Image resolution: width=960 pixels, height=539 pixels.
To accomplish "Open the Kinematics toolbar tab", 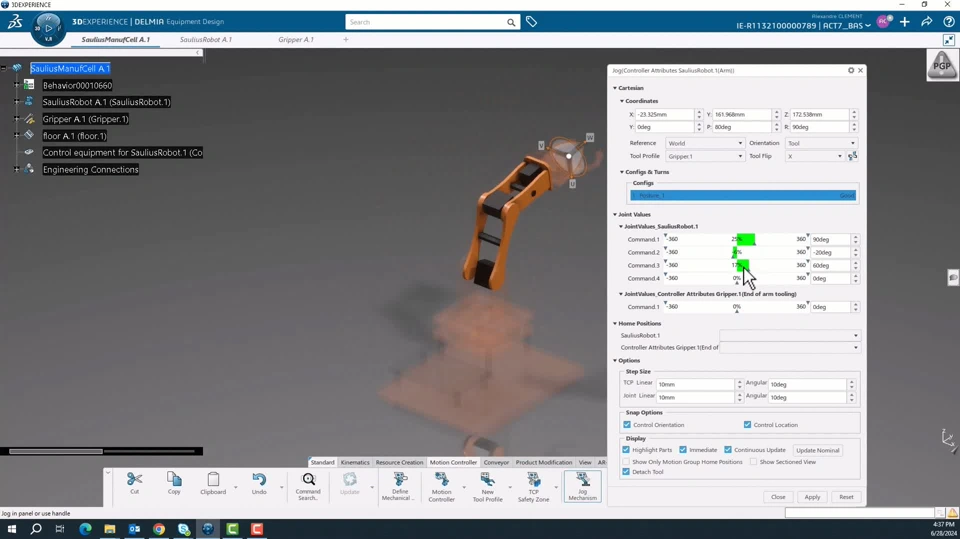I will click(x=355, y=462).
